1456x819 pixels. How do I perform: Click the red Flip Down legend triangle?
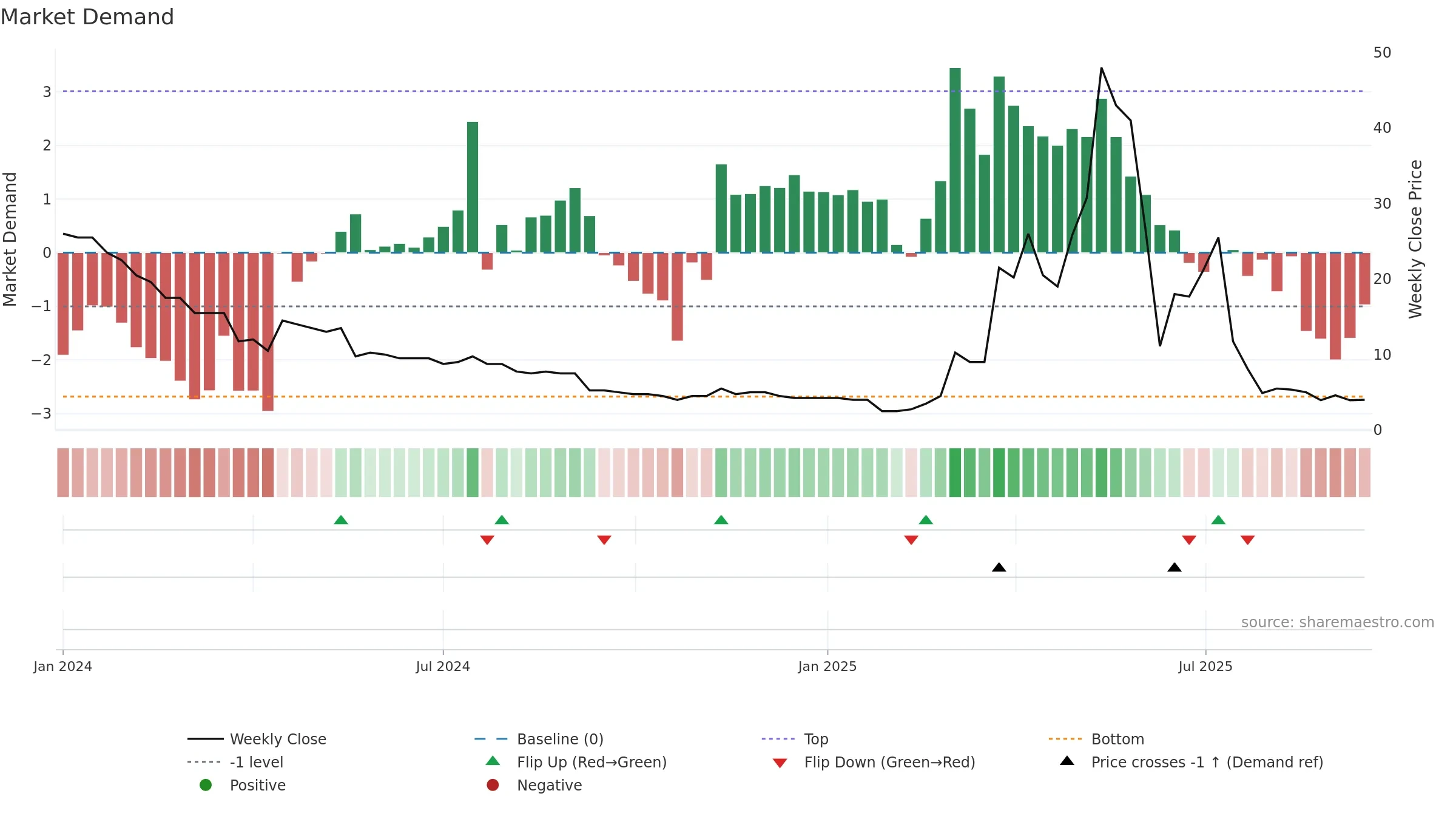780,763
